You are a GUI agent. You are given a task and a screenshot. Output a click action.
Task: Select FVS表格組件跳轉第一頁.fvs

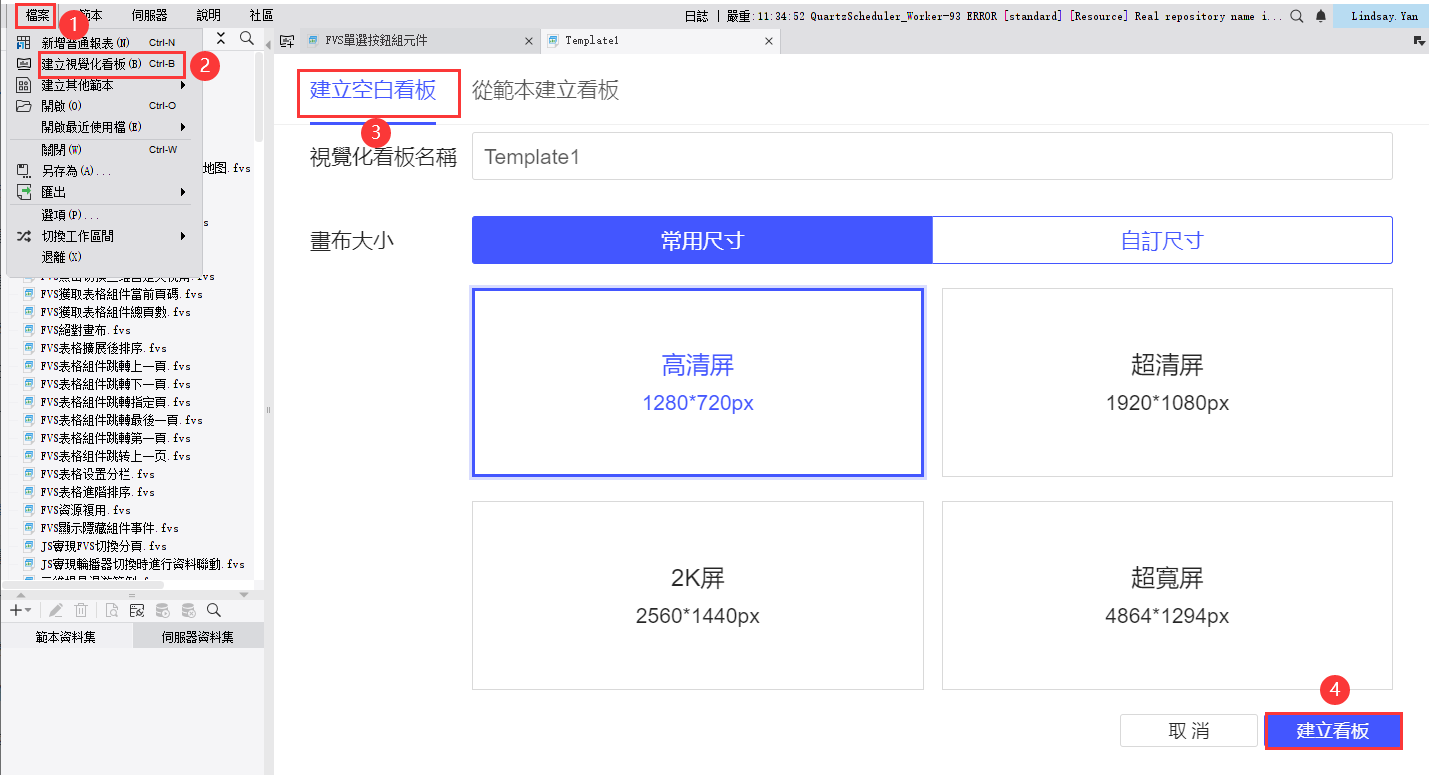(x=116, y=438)
